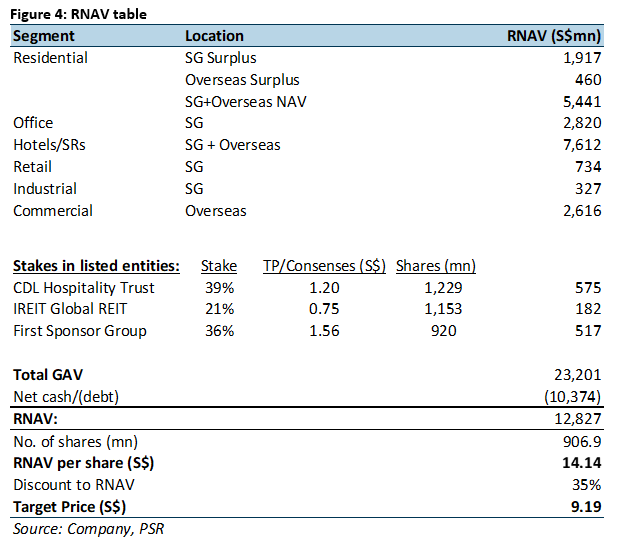Screen dimensions: 640x551
Task: Select the 1.56 target price
Action: tap(324, 331)
